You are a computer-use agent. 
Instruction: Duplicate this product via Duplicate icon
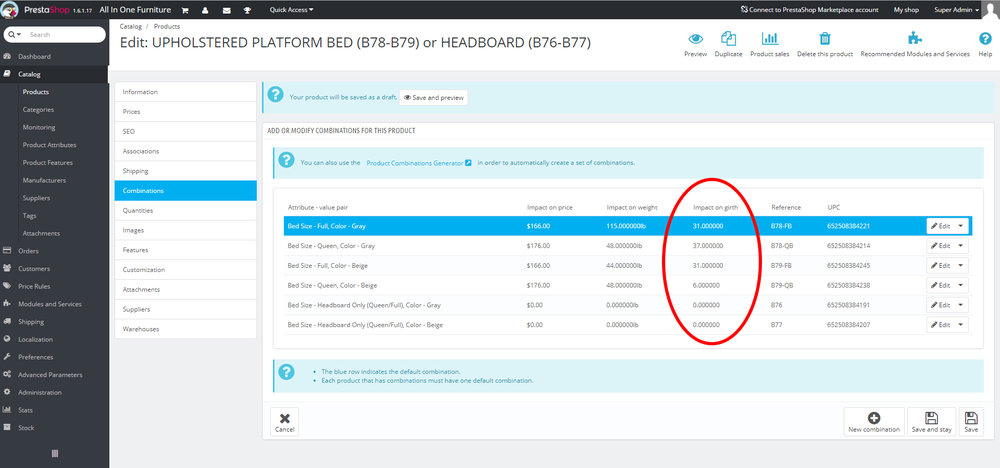click(728, 38)
